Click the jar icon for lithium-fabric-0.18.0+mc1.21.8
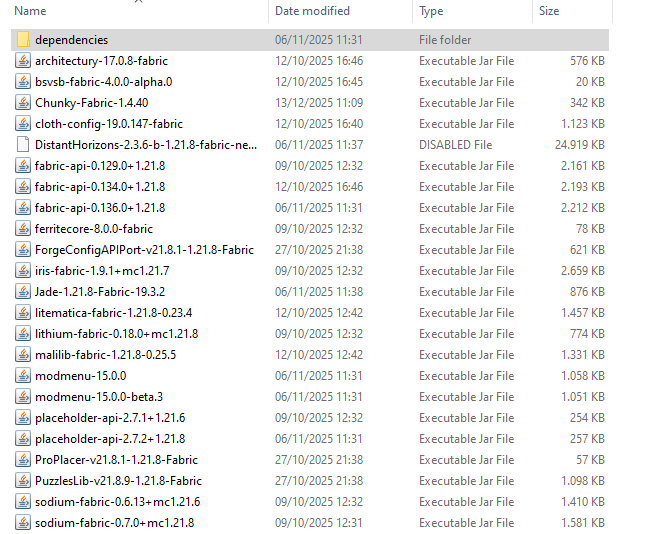 click(23, 334)
